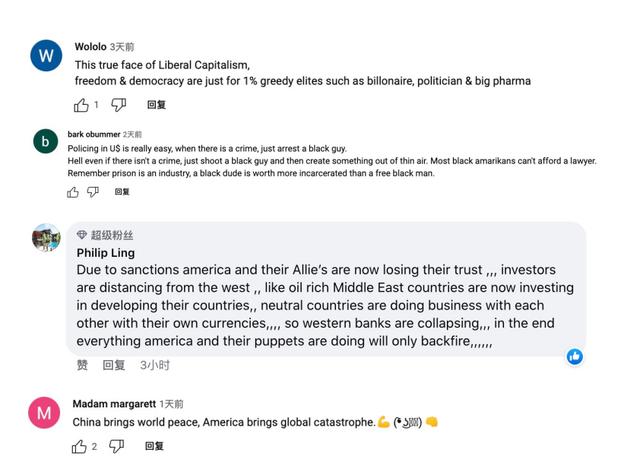Open Madam margarett's pink avatar
The width and height of the screenshot is (640, 475).
pos(44,413)
